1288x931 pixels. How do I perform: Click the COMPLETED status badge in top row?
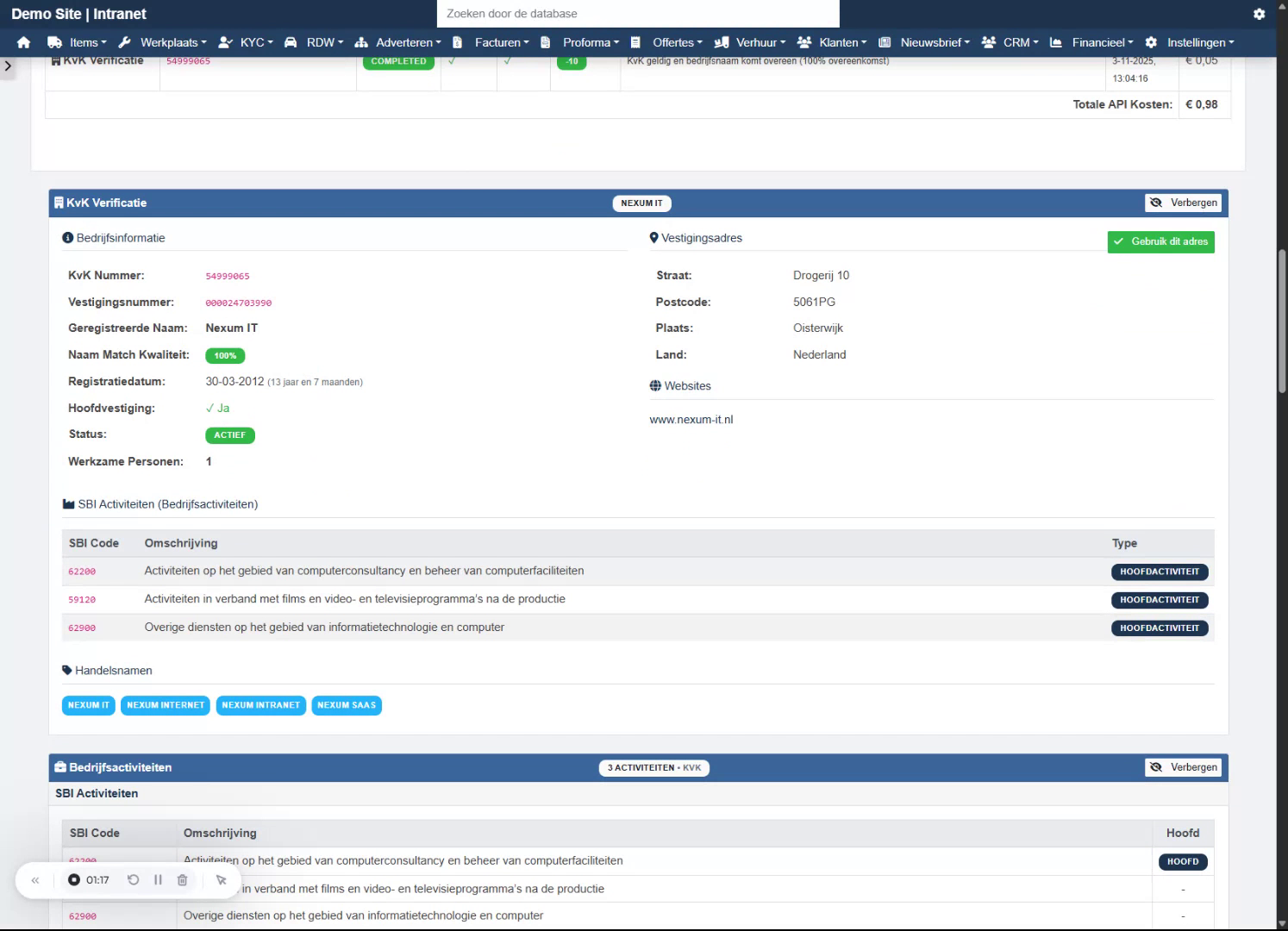398,61
